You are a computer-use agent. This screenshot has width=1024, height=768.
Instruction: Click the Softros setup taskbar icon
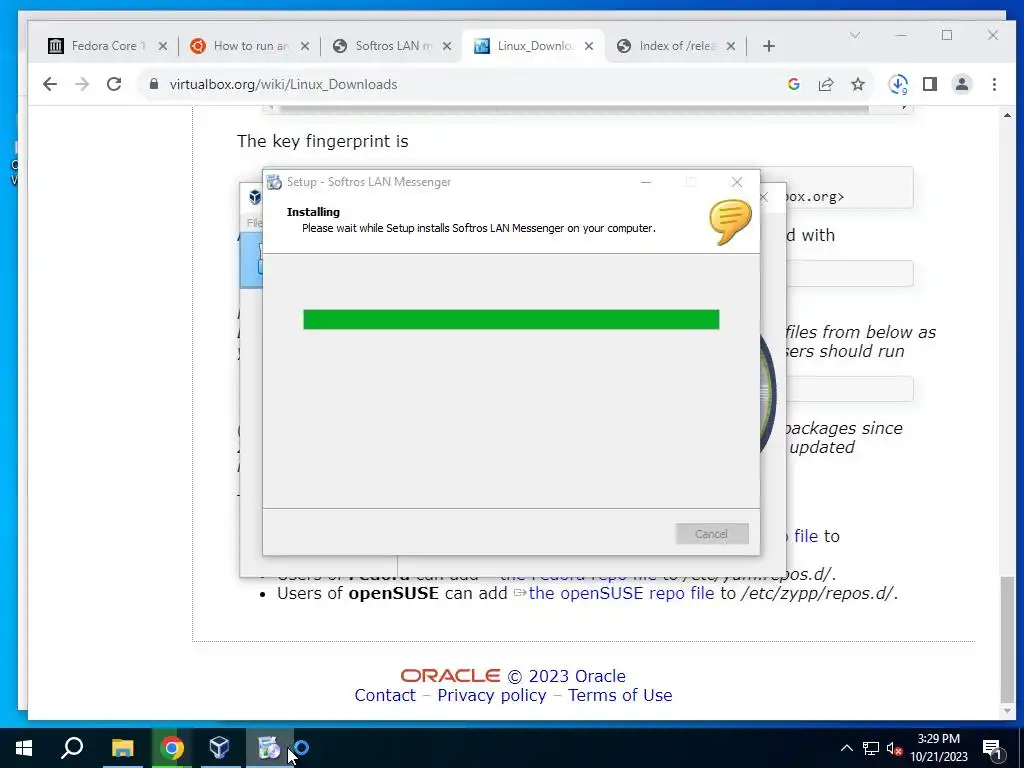tap(268, 748)
